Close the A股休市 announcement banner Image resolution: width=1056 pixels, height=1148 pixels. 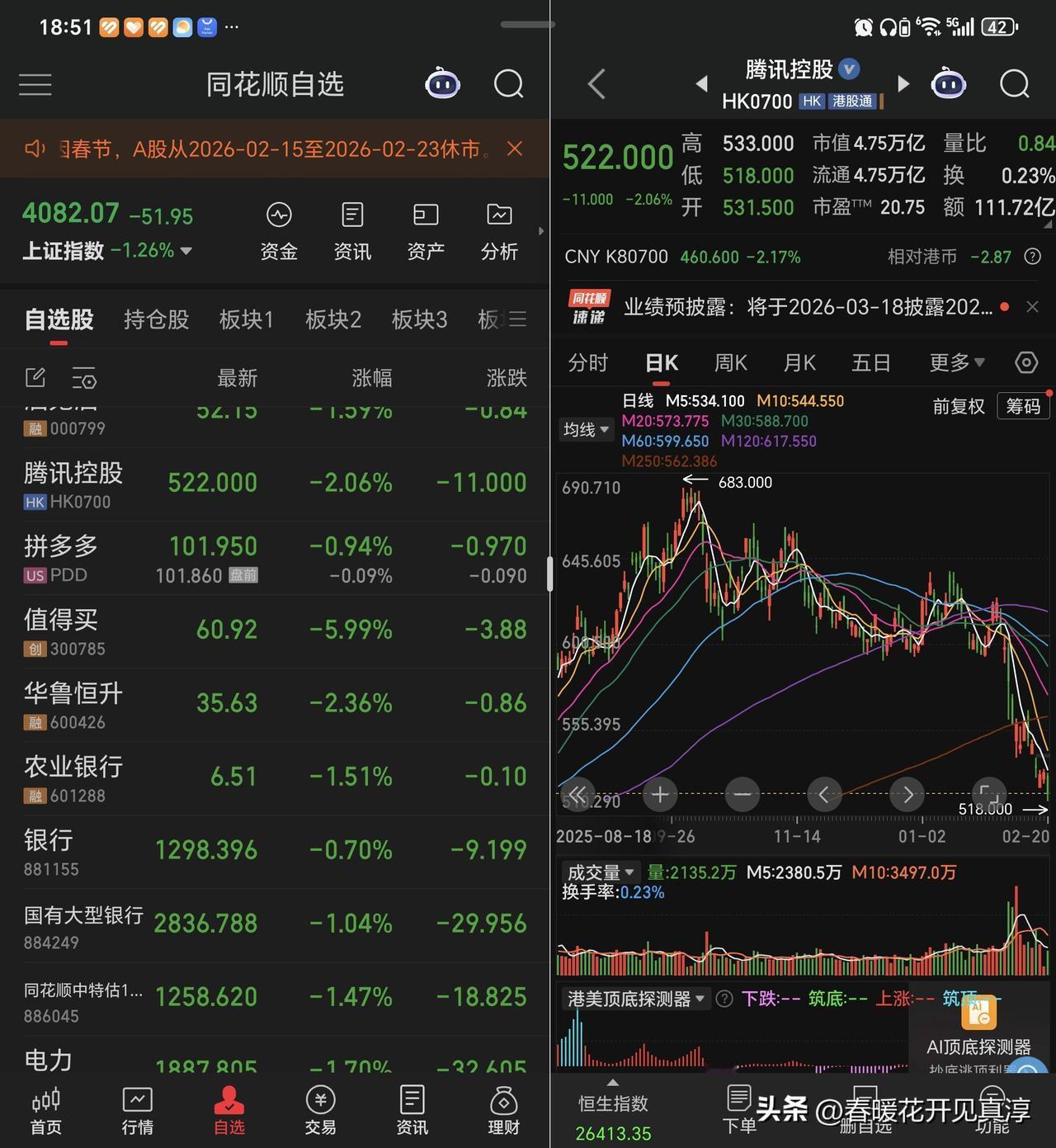[515, 149]
